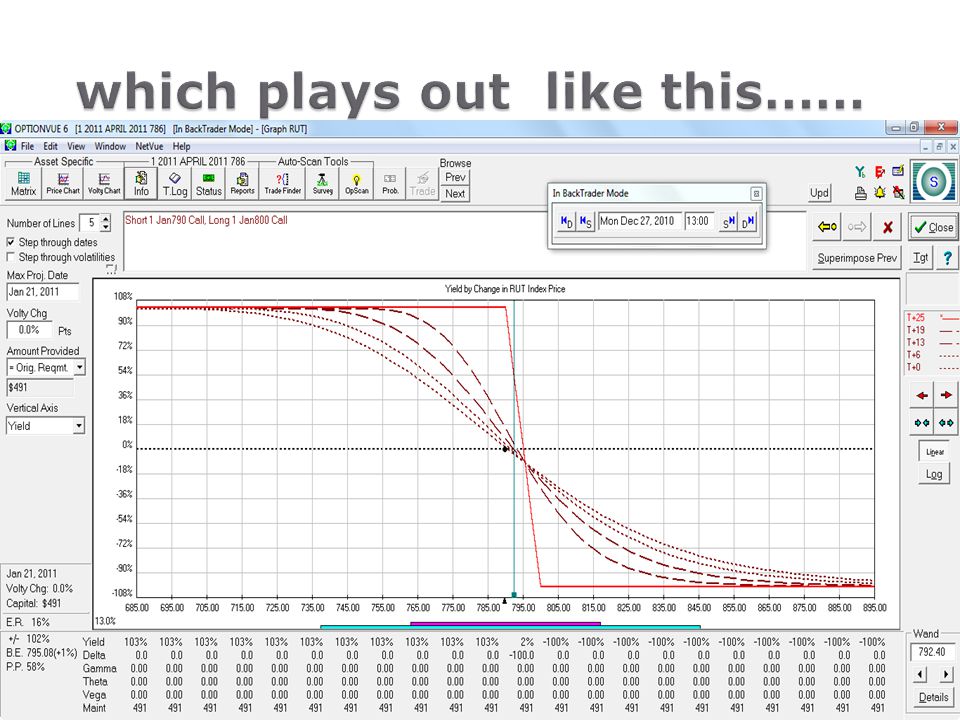The image size is (960, 720).
Task: Click the Volty Chg value field
Action: click(29, 331)
